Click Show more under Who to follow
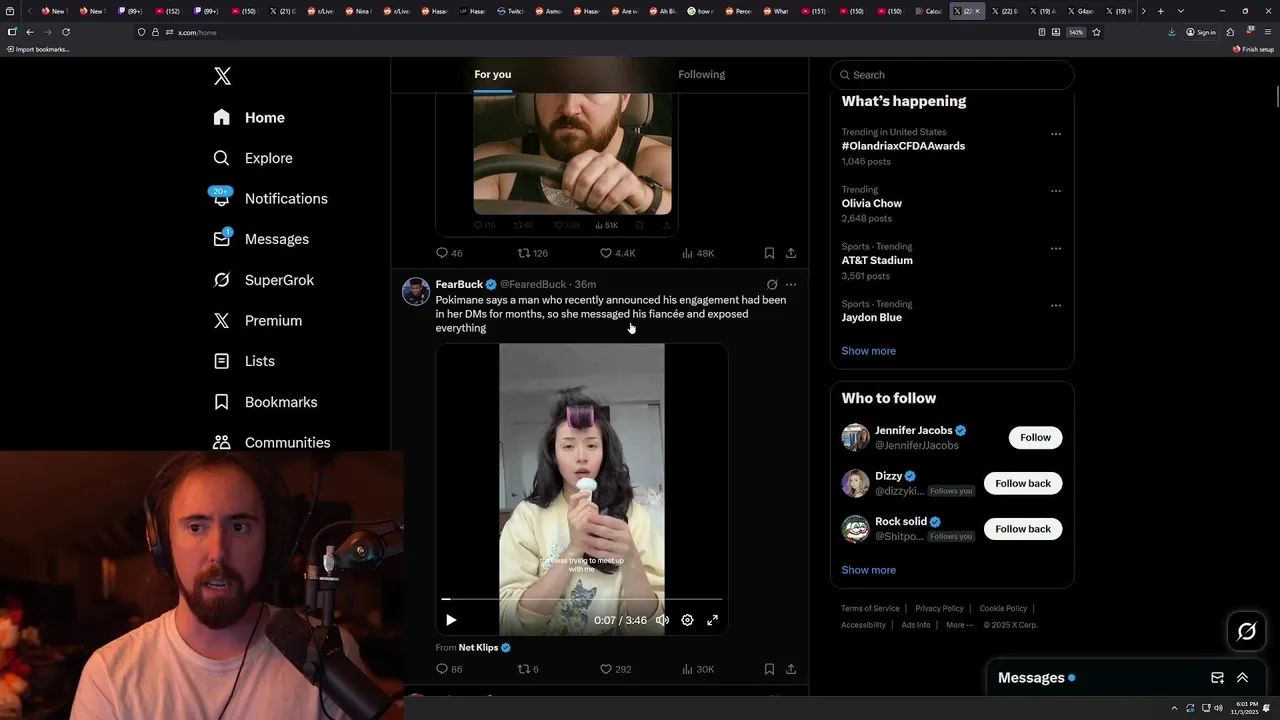The height and width of the screenshot is (720, 1280). tap(868, 570)
